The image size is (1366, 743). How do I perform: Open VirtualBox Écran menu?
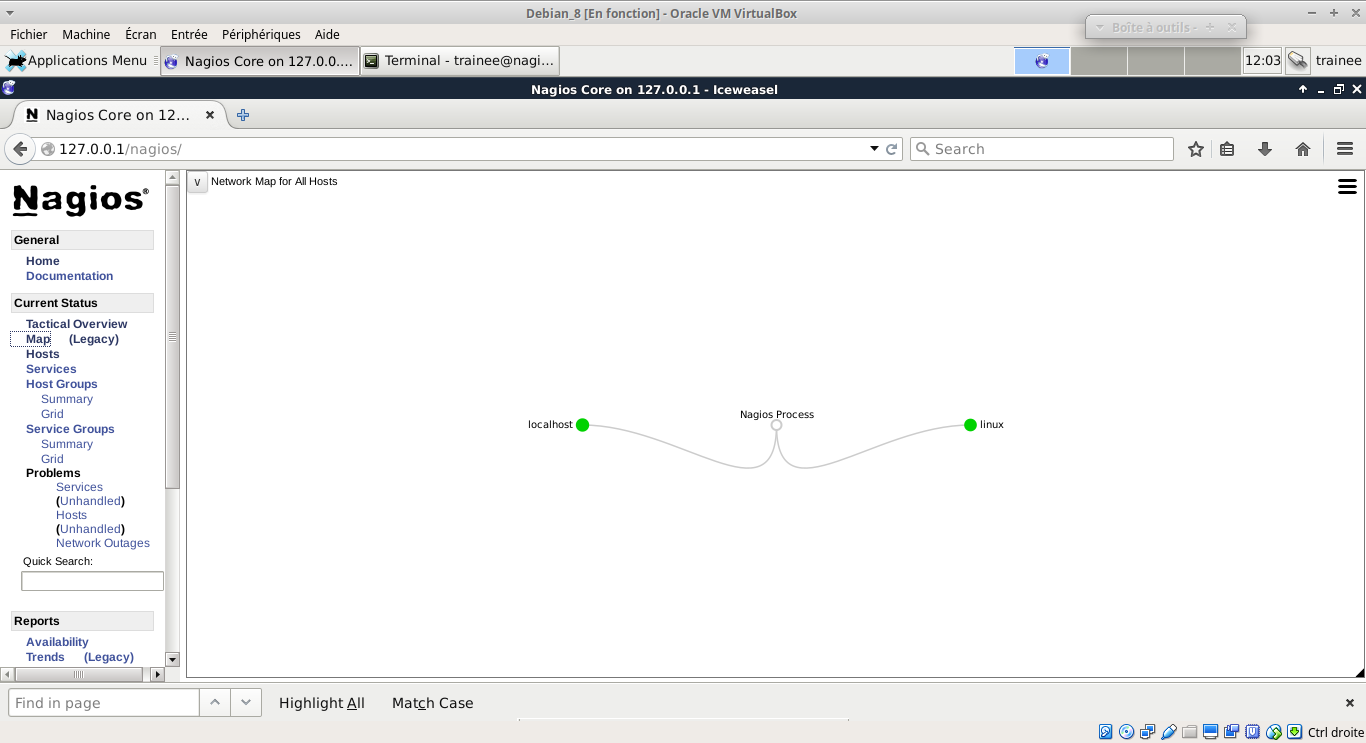tap(141, 34)
